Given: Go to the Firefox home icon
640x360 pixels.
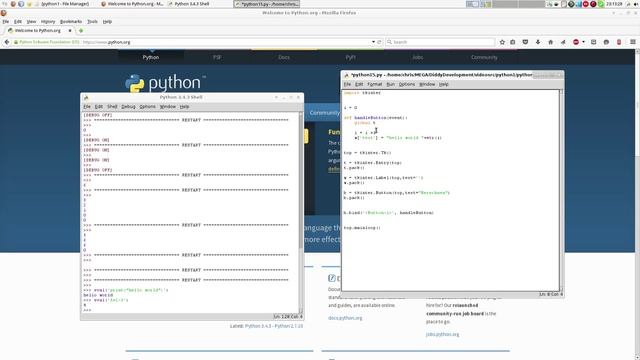Looking at the screenshot, I should pos(551,42).
